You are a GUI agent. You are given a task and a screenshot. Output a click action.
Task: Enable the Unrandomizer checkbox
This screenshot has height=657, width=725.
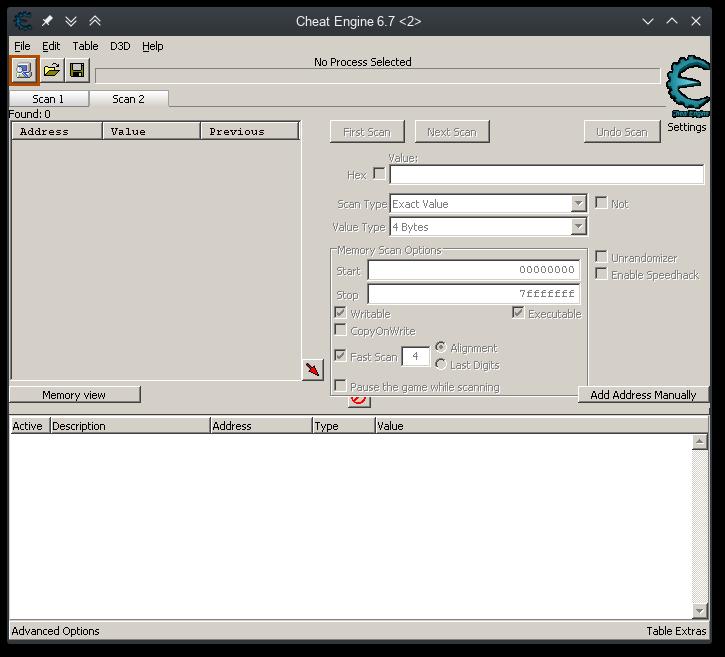(x=601, y=256)
